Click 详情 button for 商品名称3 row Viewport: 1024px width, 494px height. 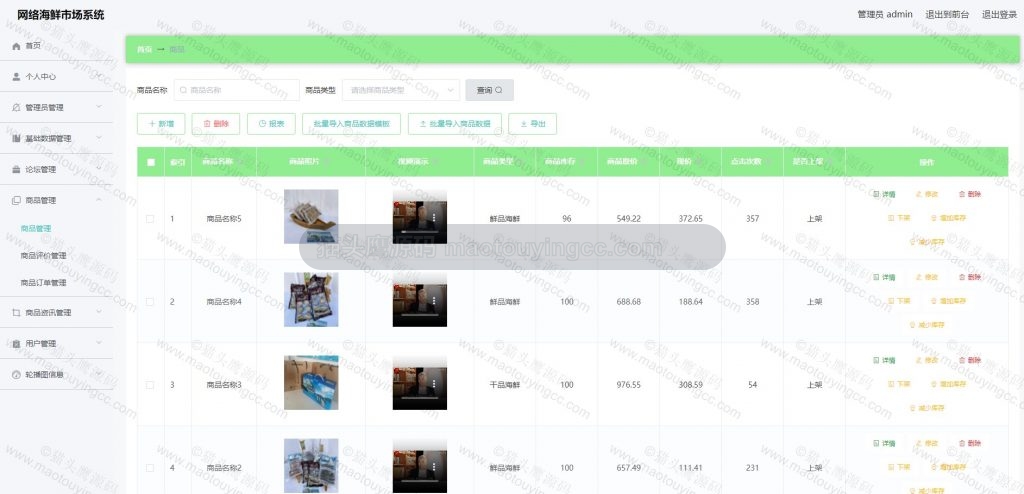click(x=884, y=360)
